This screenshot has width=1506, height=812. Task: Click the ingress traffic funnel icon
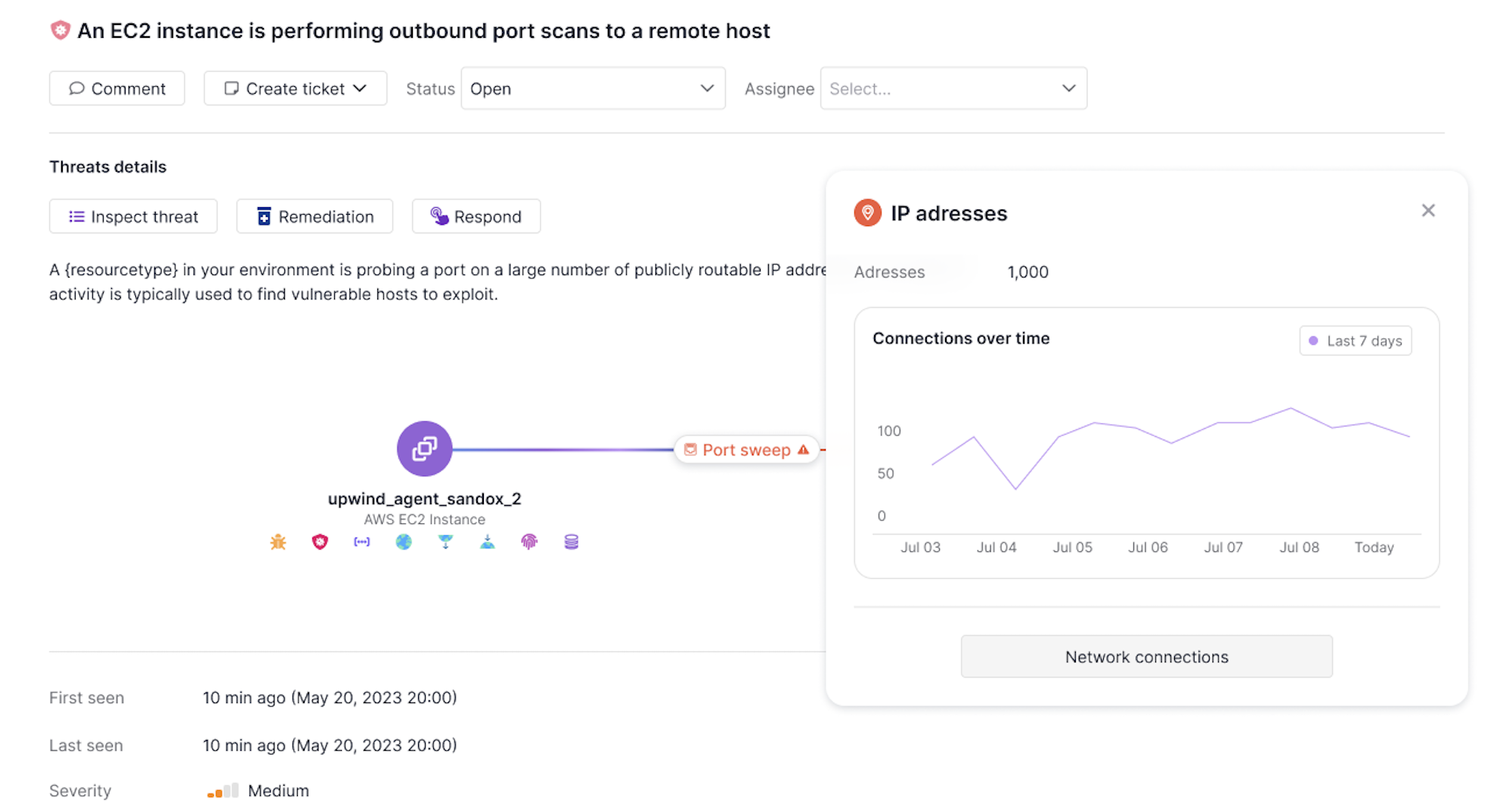445,541
